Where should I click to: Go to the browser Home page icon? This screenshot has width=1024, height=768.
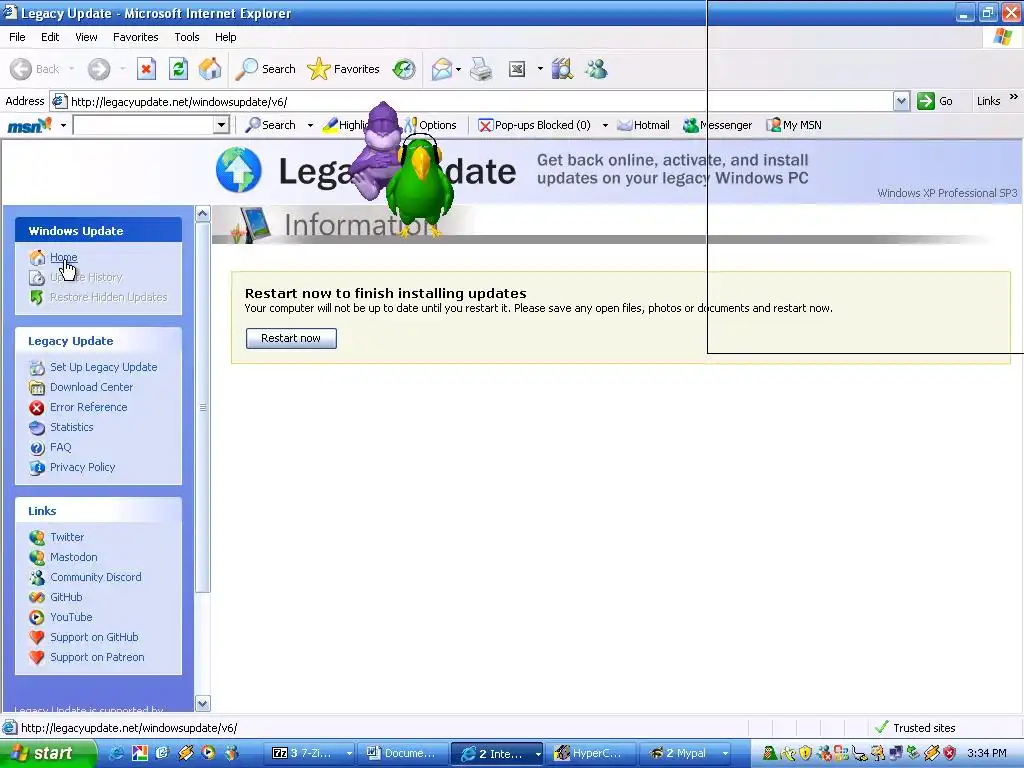210,69
